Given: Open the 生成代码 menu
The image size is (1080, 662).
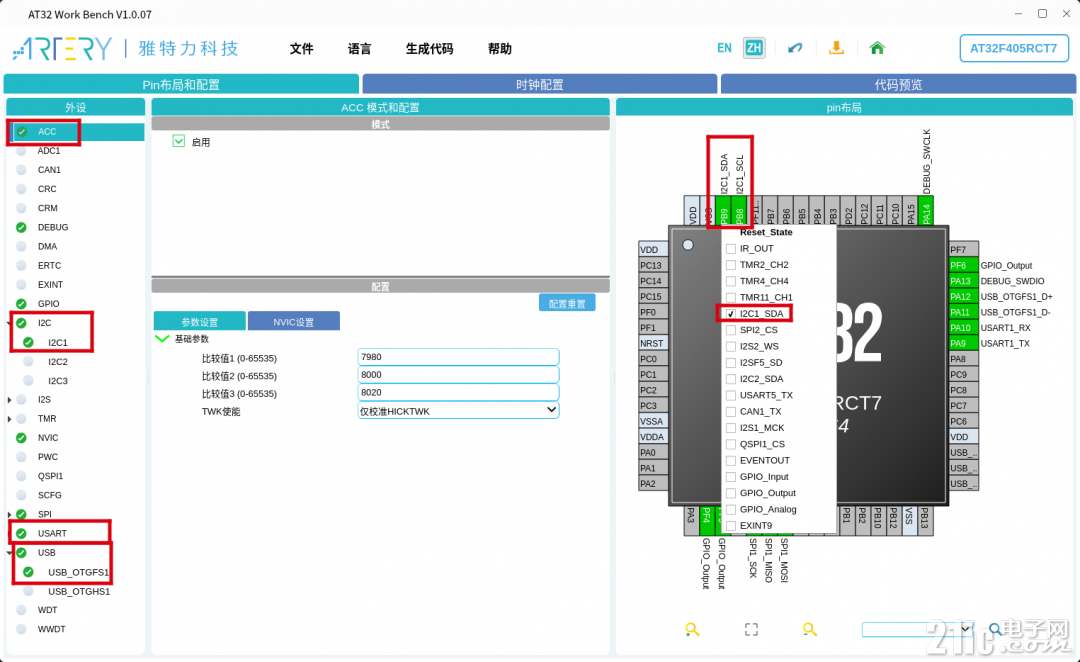Looking at the screenshot, I should point(429,49).
